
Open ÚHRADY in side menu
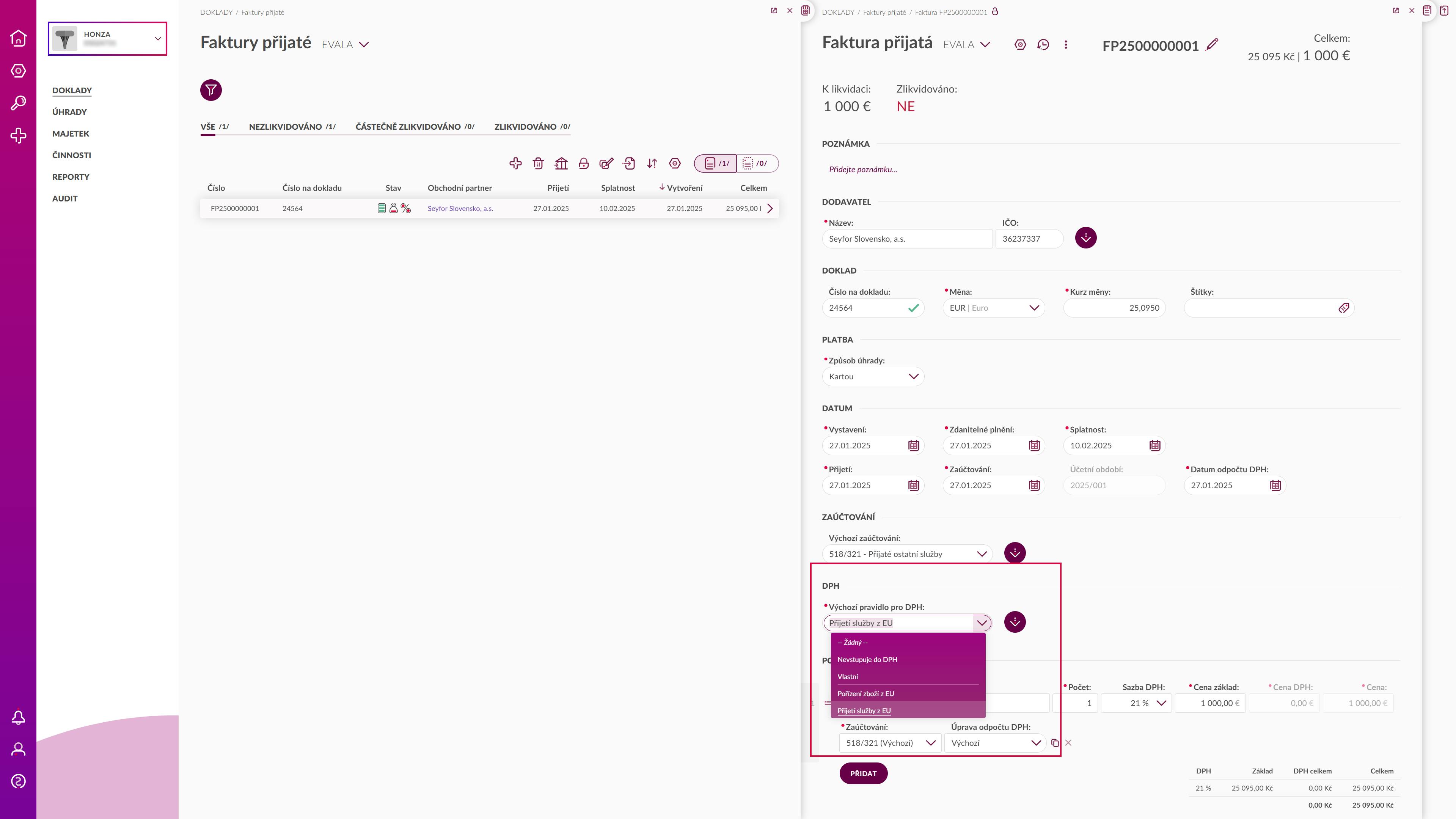click(x=69, y=112)
